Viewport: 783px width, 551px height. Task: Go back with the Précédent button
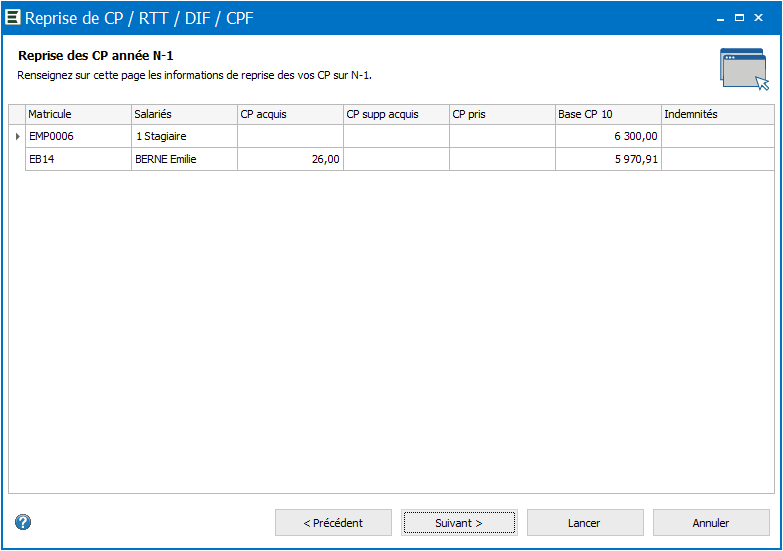(x=333, y=523)
